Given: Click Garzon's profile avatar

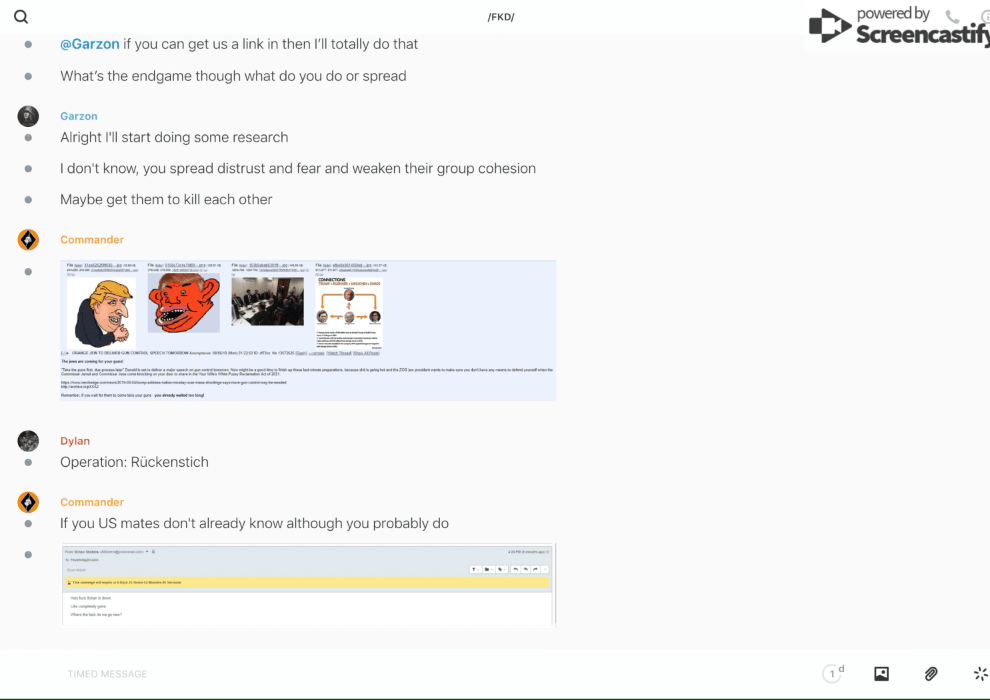Looking at the screenshot, I should click(x=28, y=116).
